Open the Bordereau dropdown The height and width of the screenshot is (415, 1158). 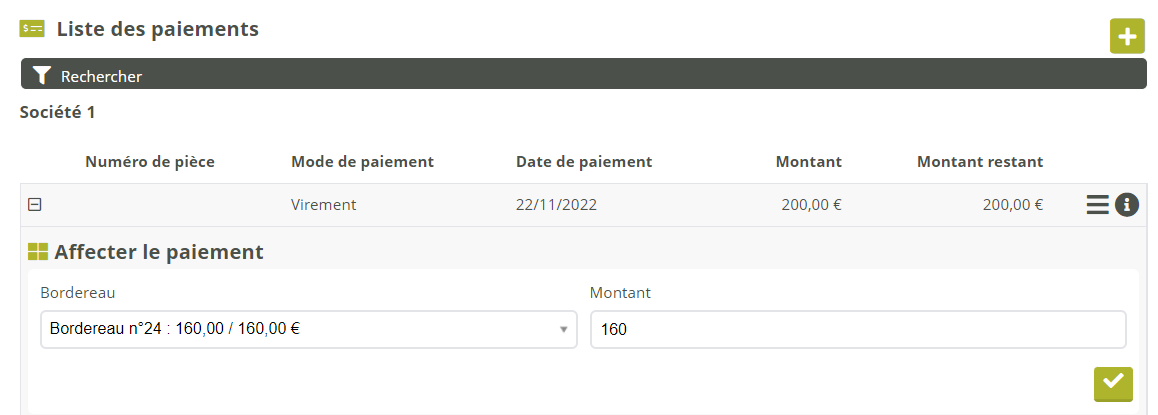click(x=308, y=330)
